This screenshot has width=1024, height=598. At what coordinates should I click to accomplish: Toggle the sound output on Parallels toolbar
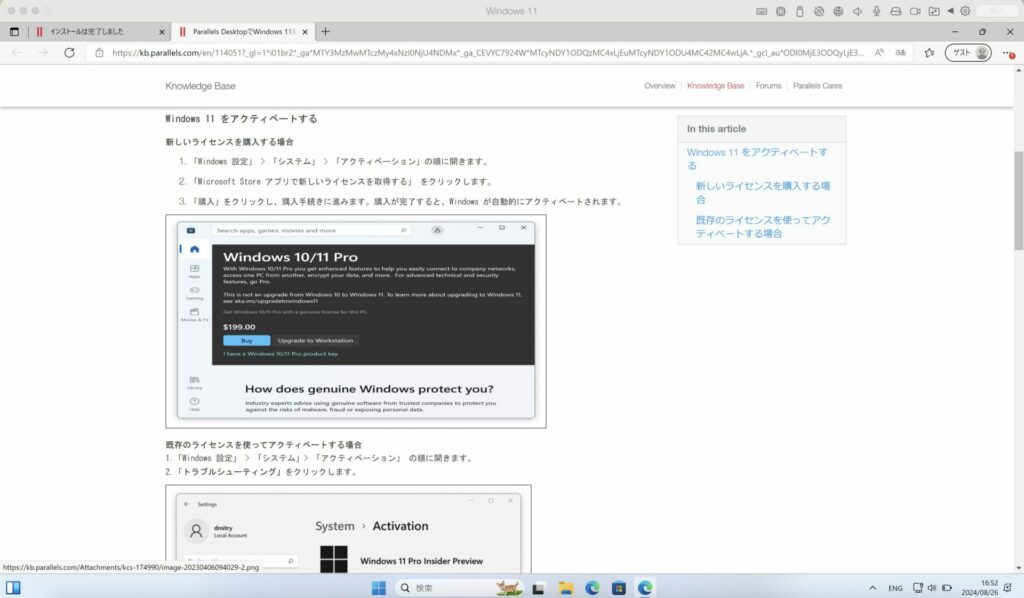click(x=857, y=11)
